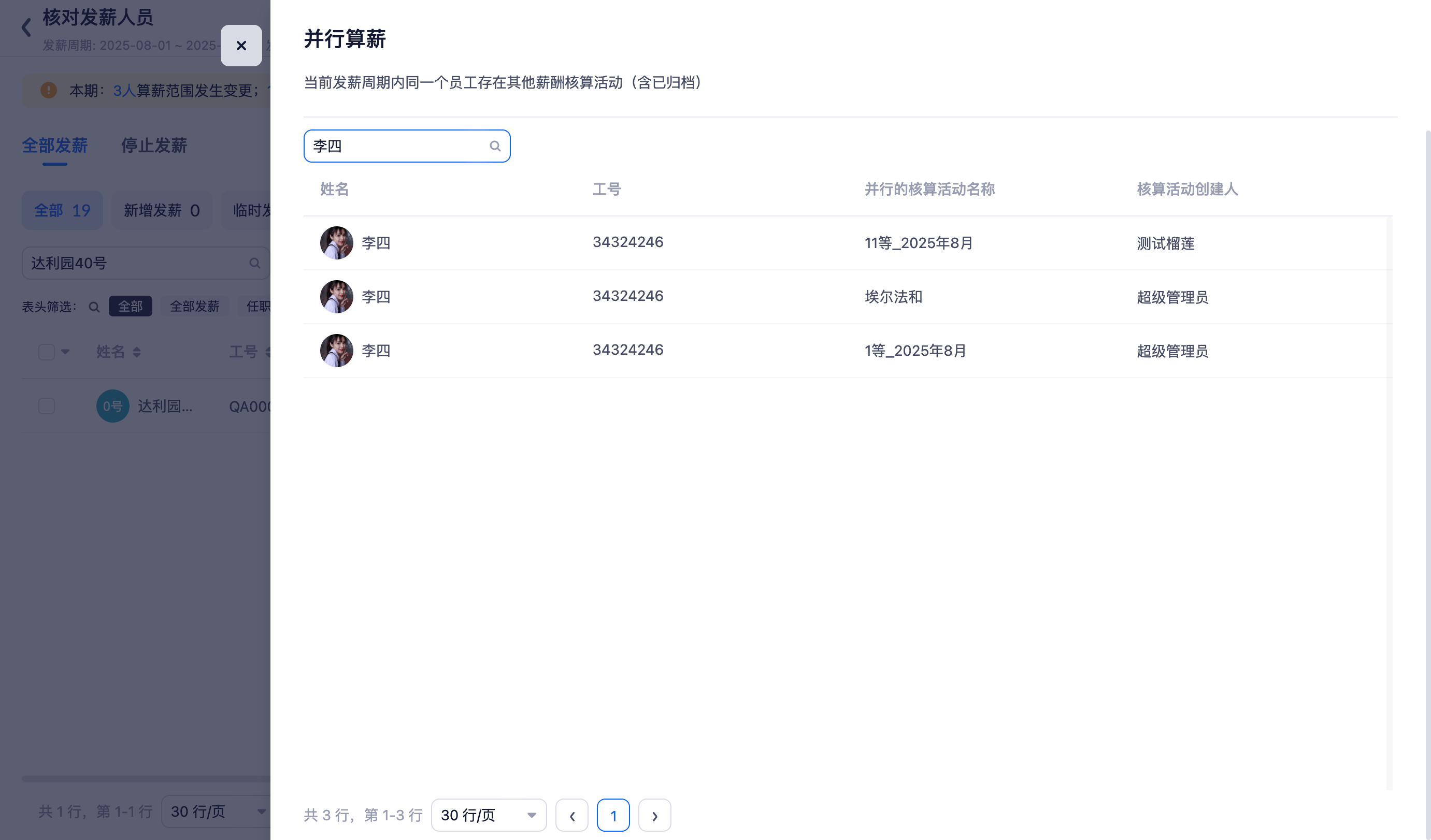This screenshot has width=1431, height=840.
Task: Go to previous page in drawer pagination
Action: coord(571,816)
